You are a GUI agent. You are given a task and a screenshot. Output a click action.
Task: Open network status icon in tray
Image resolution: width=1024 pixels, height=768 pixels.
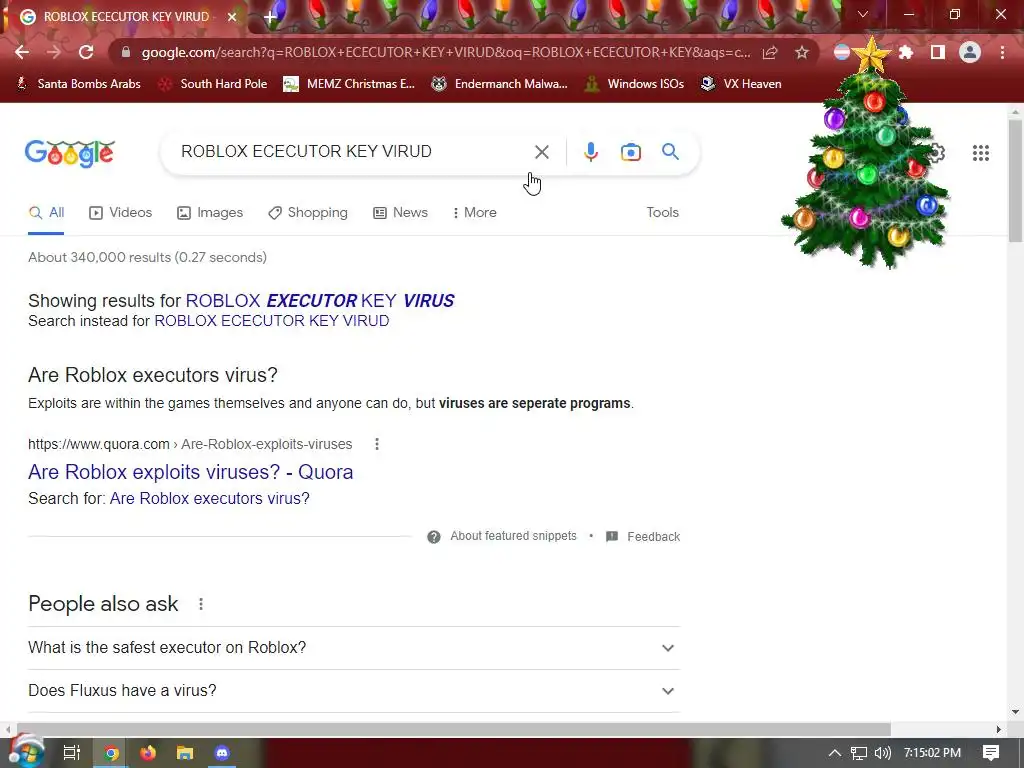pyautogui.click(x=858, y=753)
